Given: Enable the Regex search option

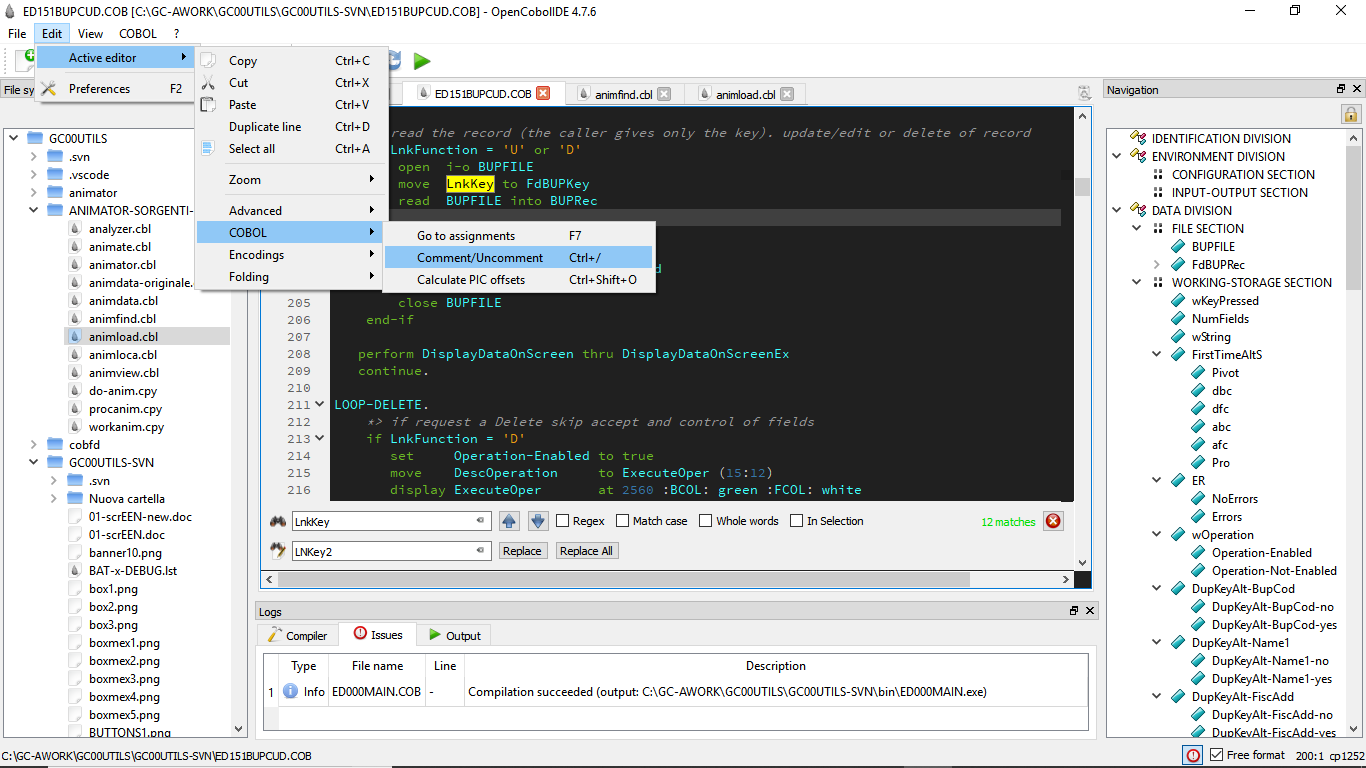Looking at the screenshot, I should [563, 520].
